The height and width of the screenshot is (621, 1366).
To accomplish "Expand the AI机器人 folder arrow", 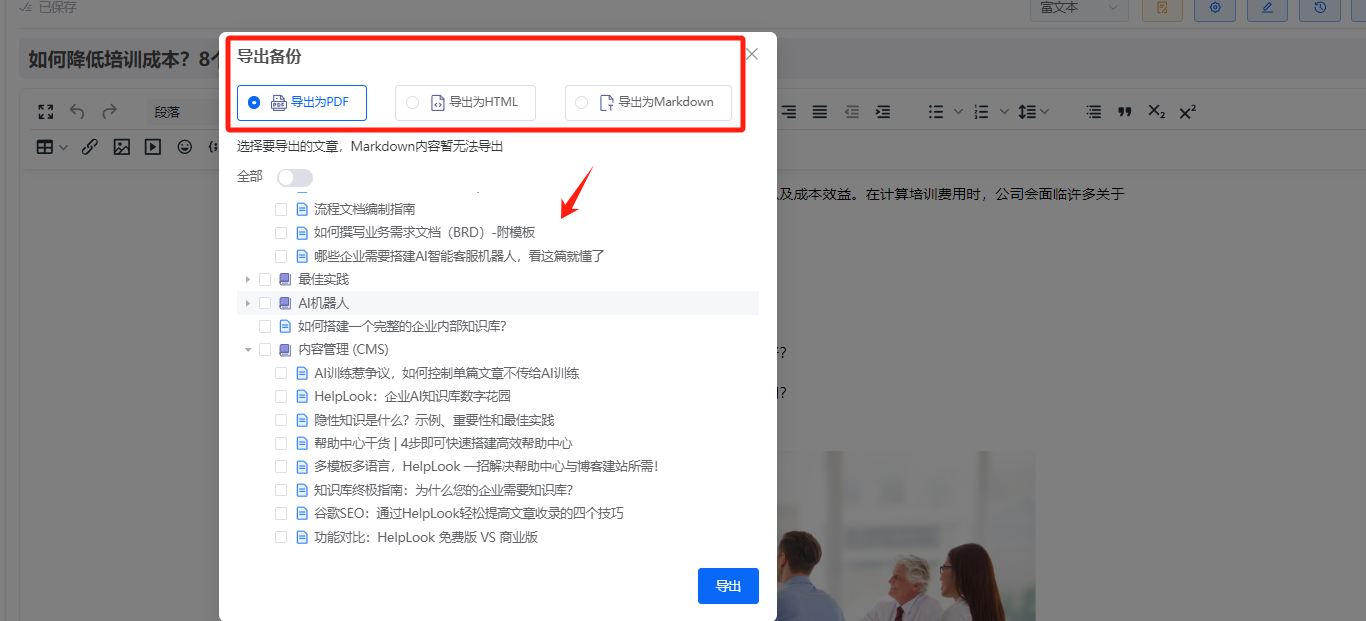I will [248, 303].
